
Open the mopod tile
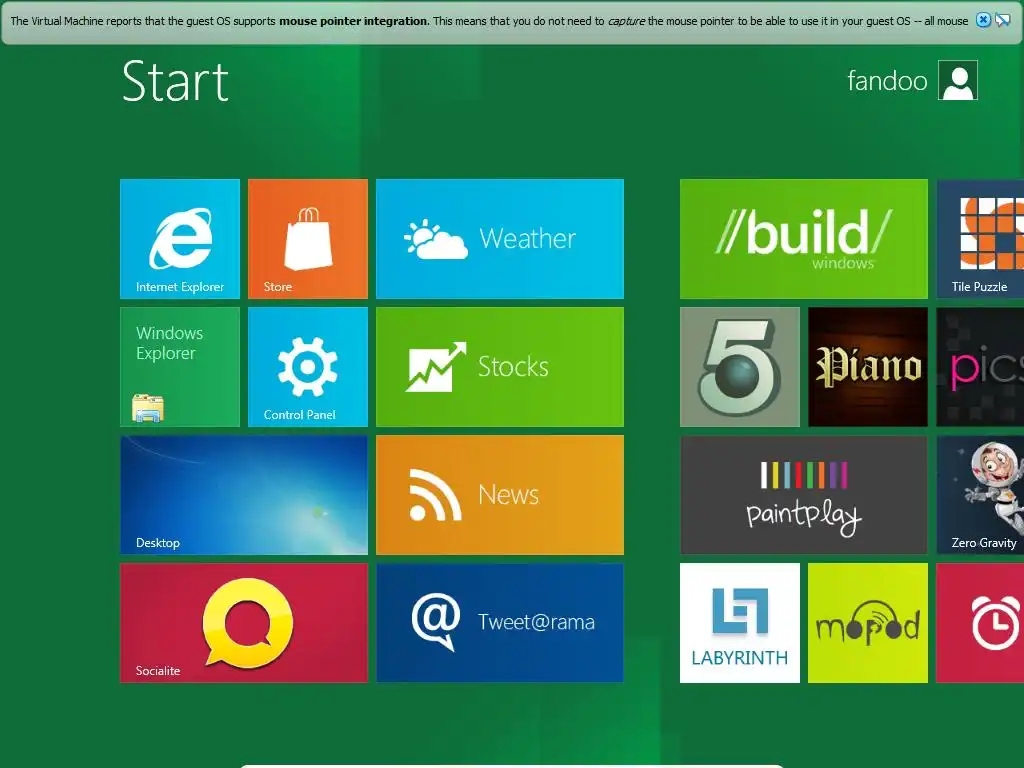(867, 623)
